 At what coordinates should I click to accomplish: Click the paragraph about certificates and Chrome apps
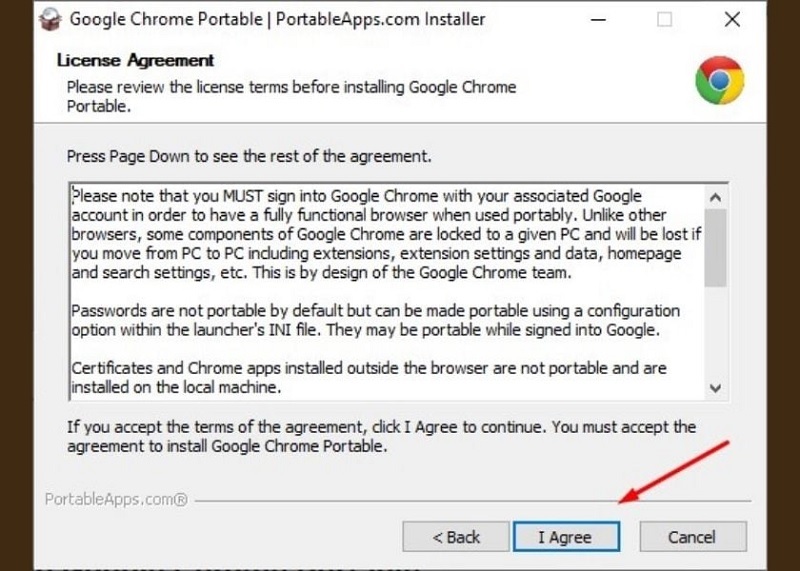click(x=368, y=377)
